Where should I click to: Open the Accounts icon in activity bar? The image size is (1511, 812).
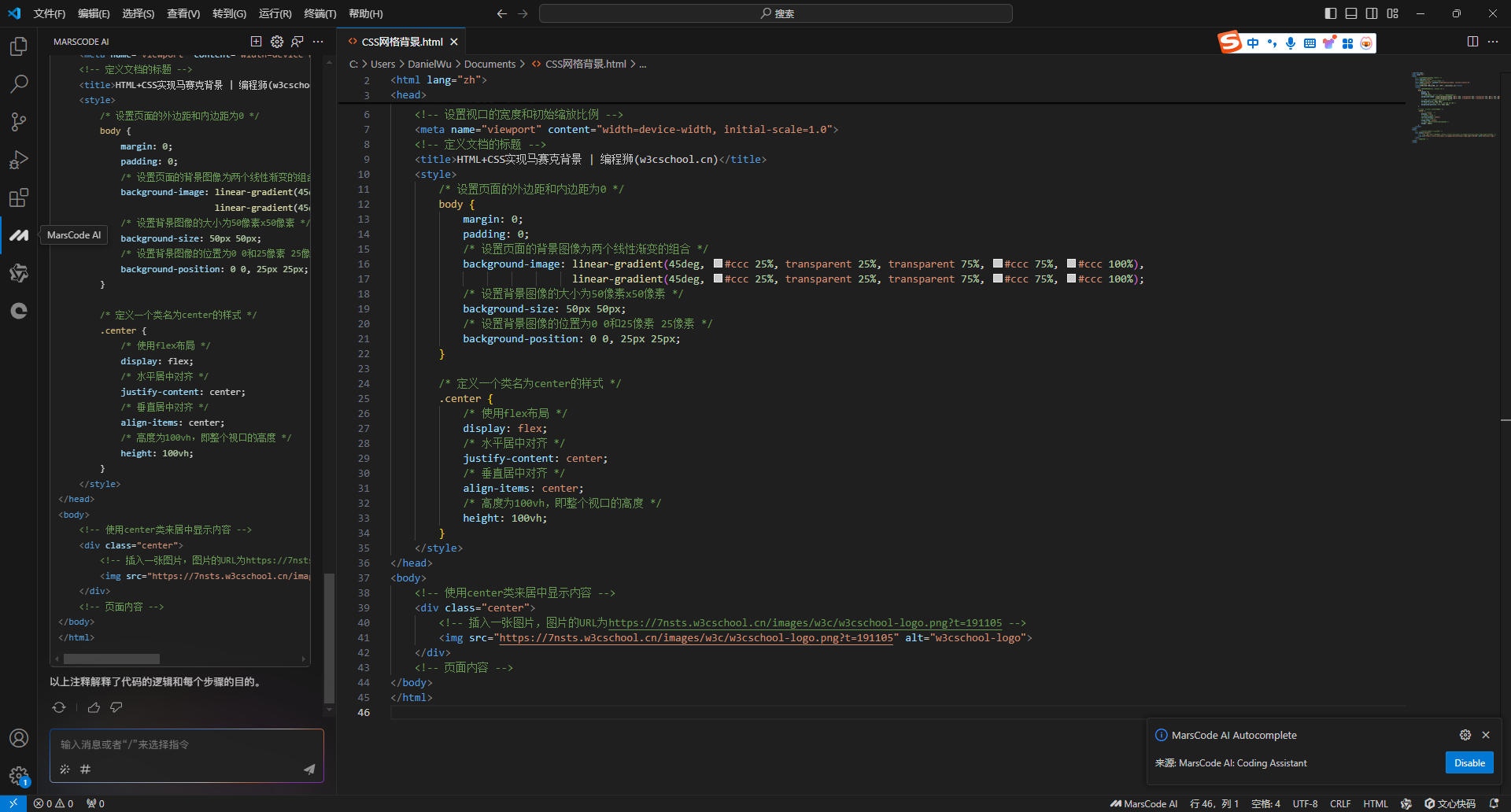(19, 738)
